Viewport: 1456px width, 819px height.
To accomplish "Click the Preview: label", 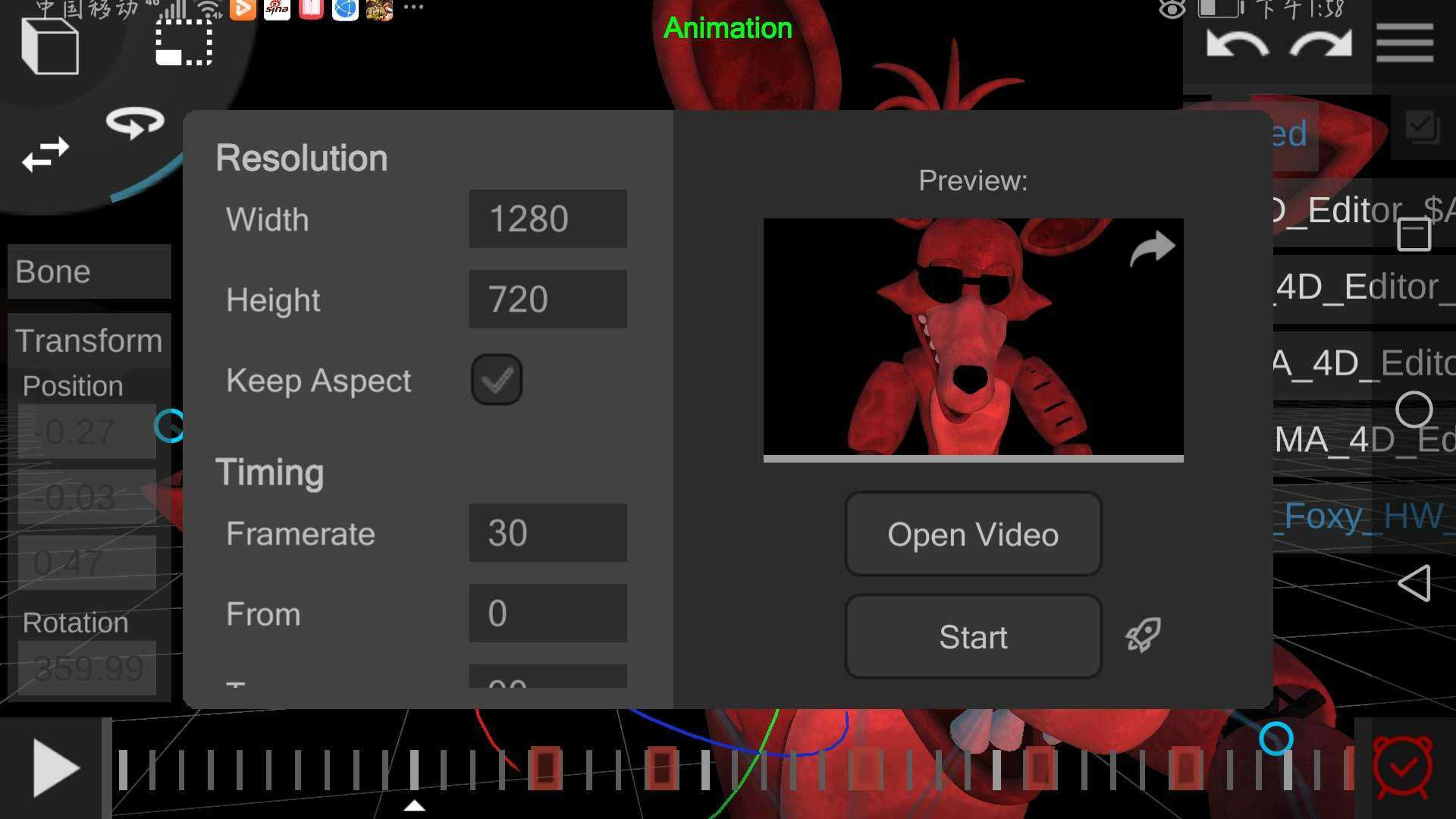I will pyautogui.click(x=973, y=180).
